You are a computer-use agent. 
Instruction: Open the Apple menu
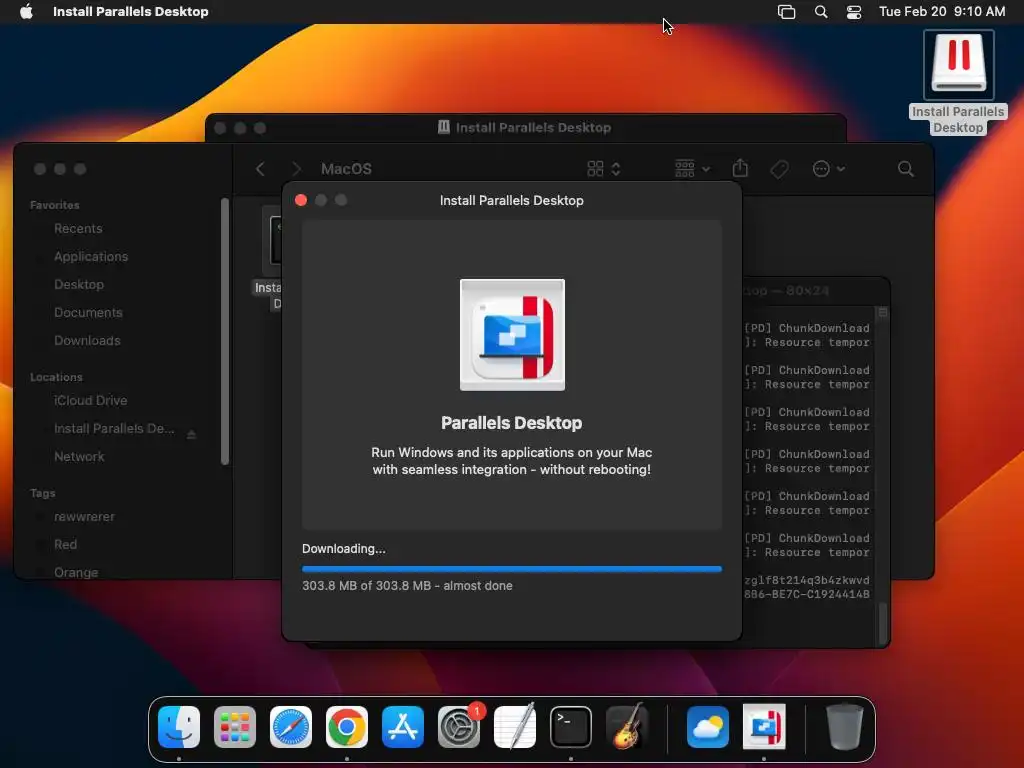(26, 11)
